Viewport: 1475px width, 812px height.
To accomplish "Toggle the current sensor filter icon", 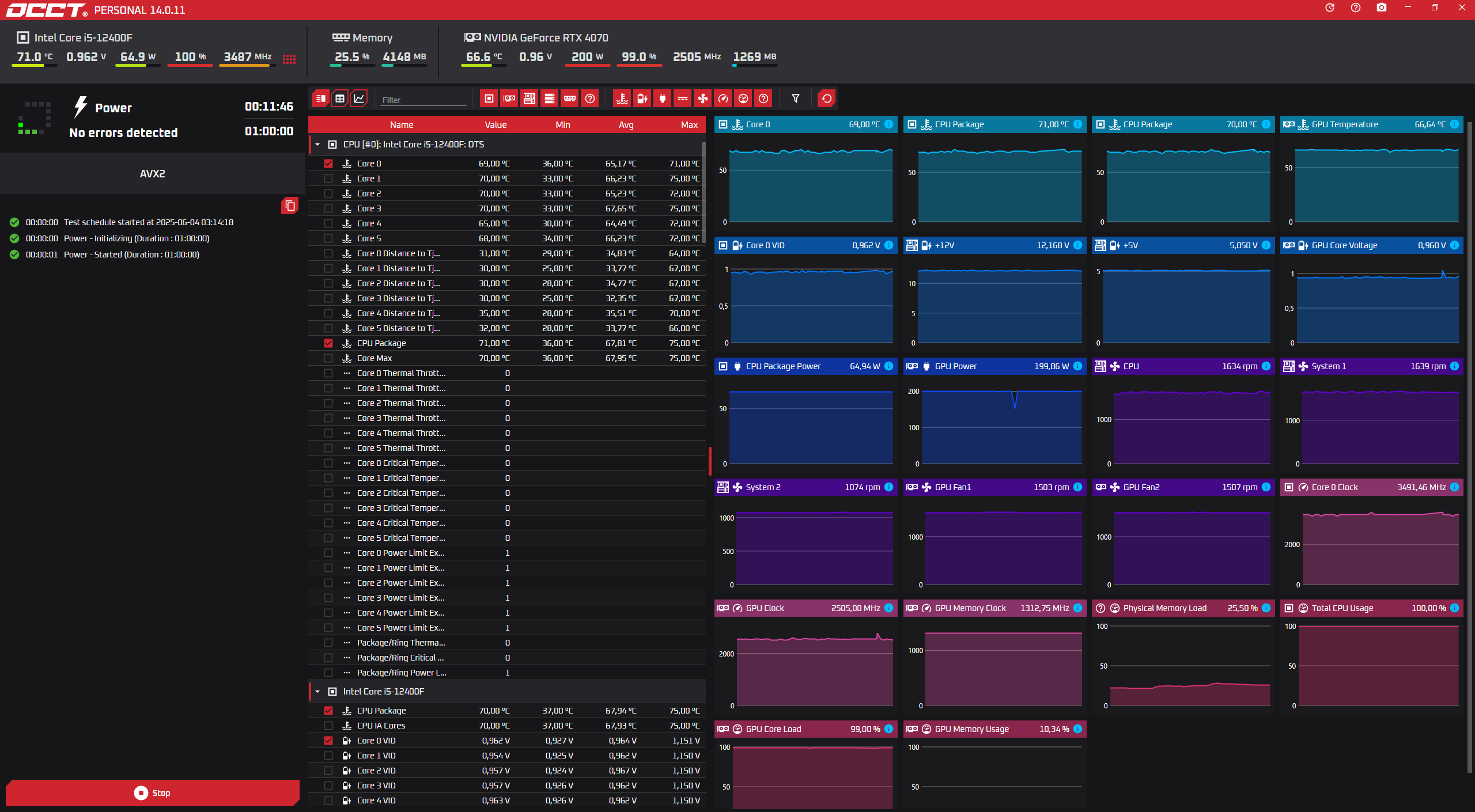I will (683, 98).
